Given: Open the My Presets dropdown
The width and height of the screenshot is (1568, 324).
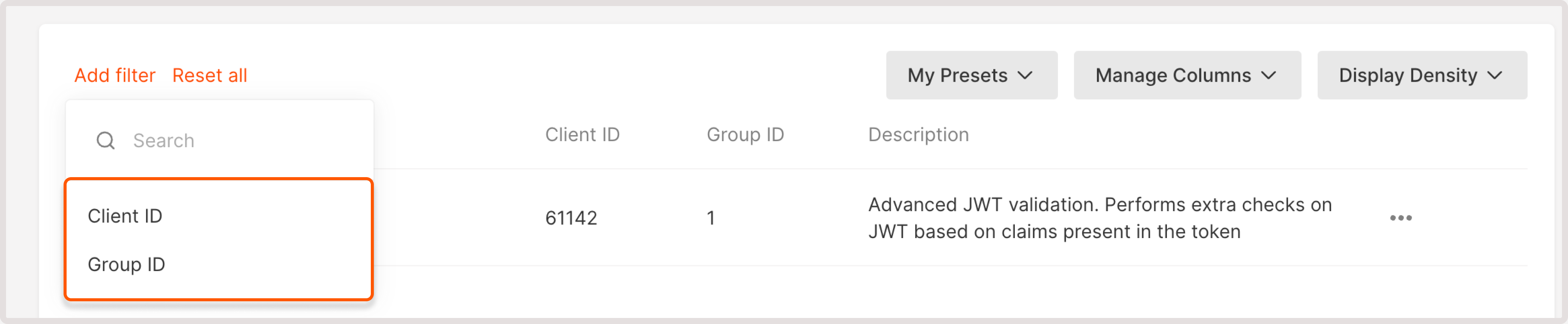Looking at the screenshot, I should click(x=971, y=76).
